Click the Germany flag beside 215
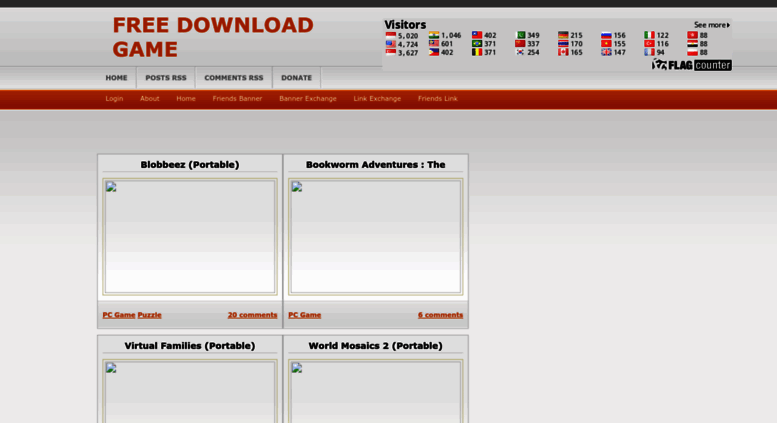Viewport: 777px width, 423px height. [x=563, y=35]
